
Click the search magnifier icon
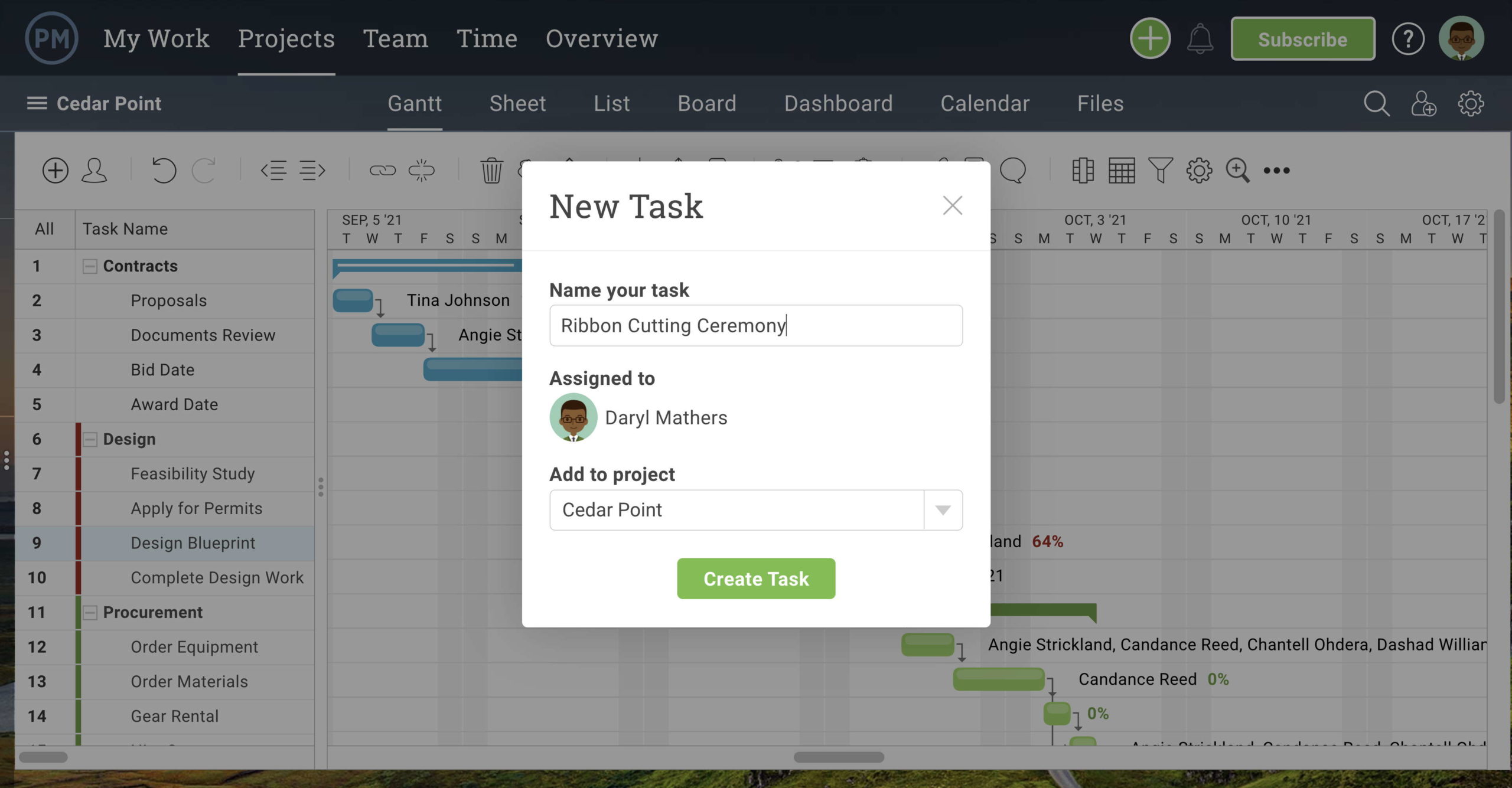click(x=1376, y=104)
